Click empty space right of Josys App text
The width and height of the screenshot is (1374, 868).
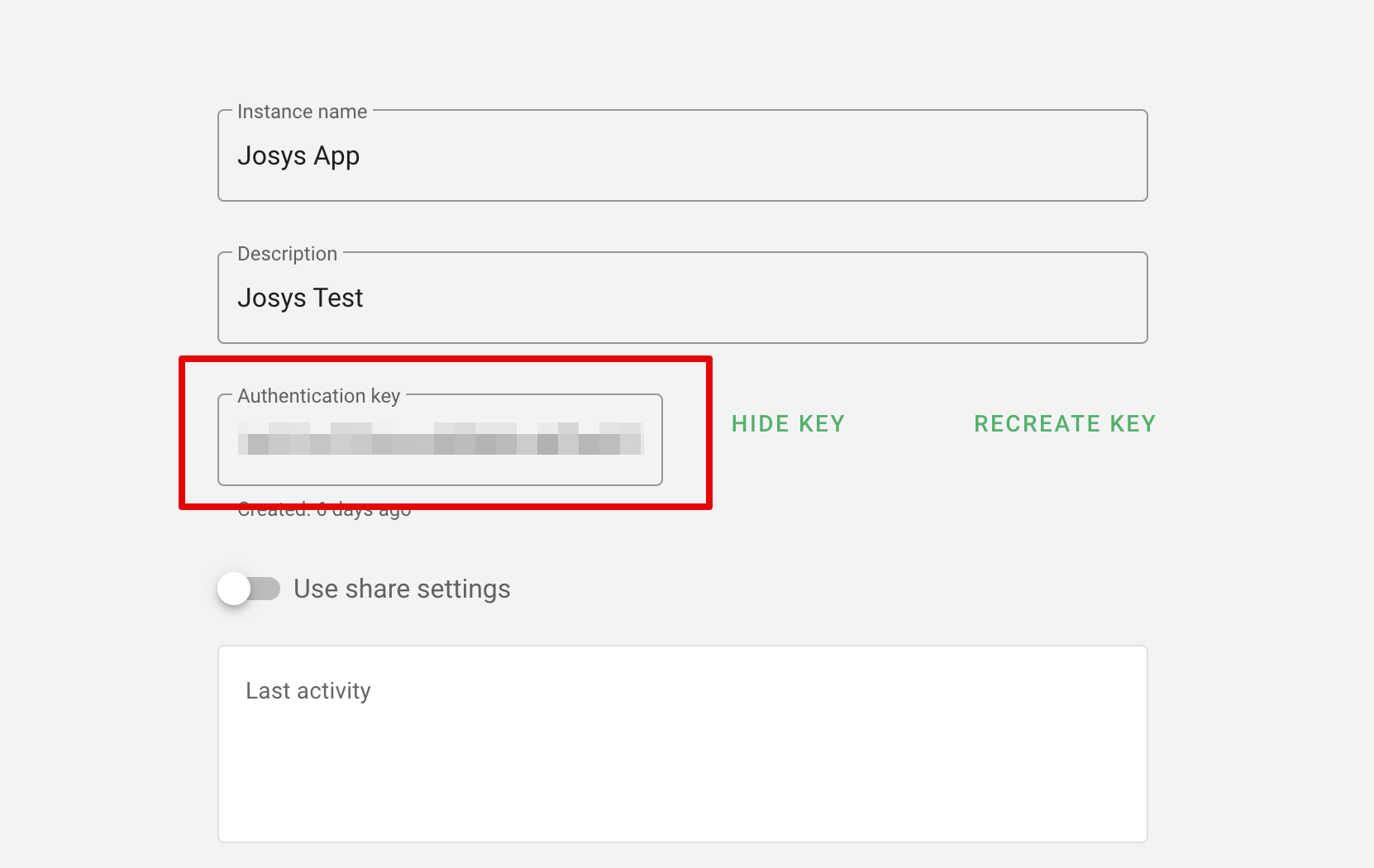pyautogui.click(x=744, y=156)
